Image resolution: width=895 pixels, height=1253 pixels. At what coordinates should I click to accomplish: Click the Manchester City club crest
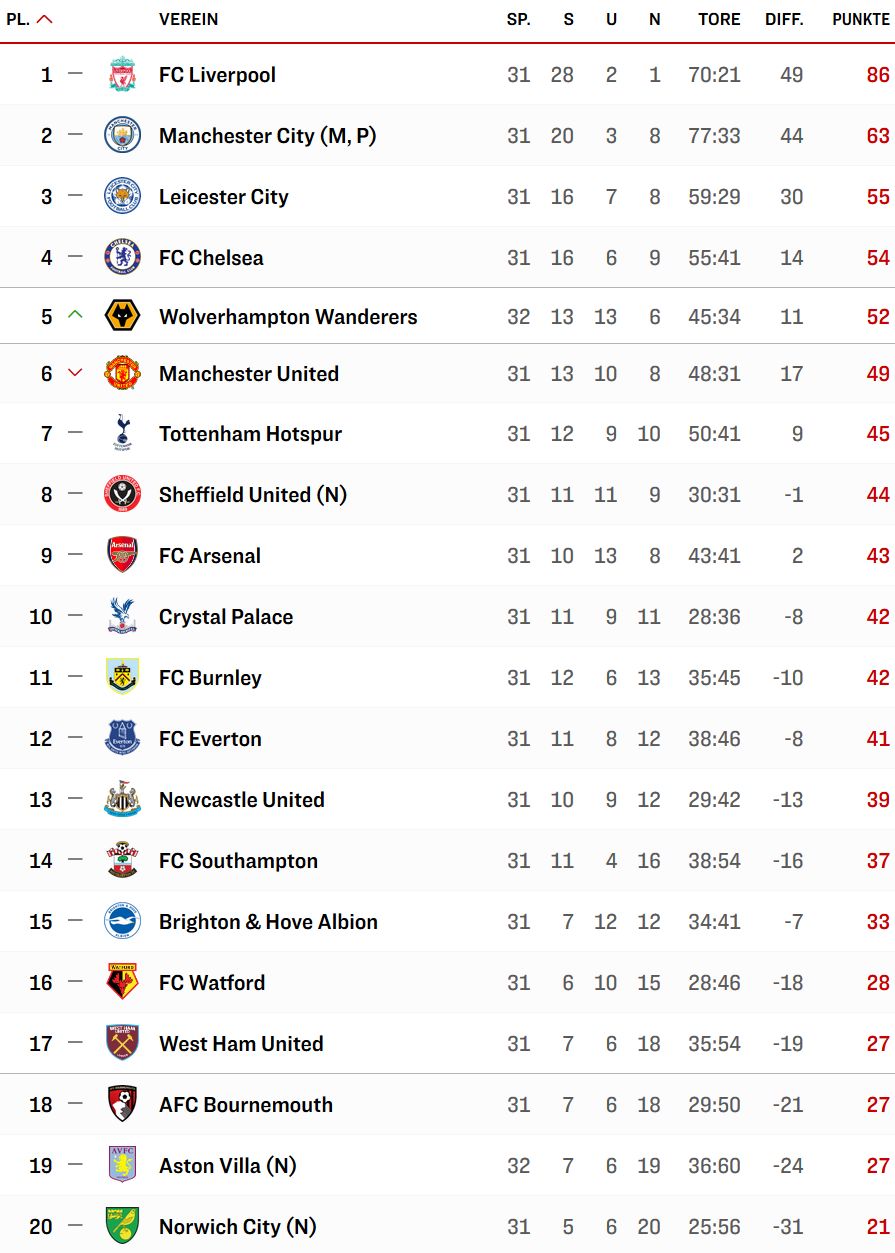(122, 135)
